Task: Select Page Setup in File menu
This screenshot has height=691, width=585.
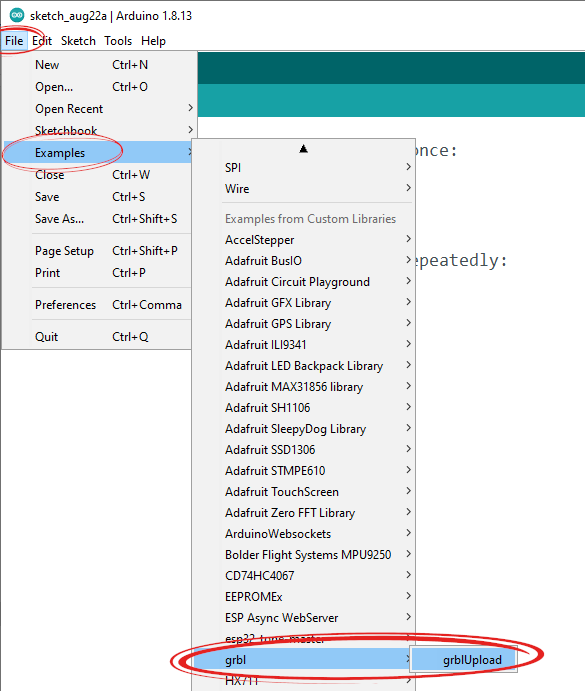Action: pyautogui.click(x=98, y=251)
